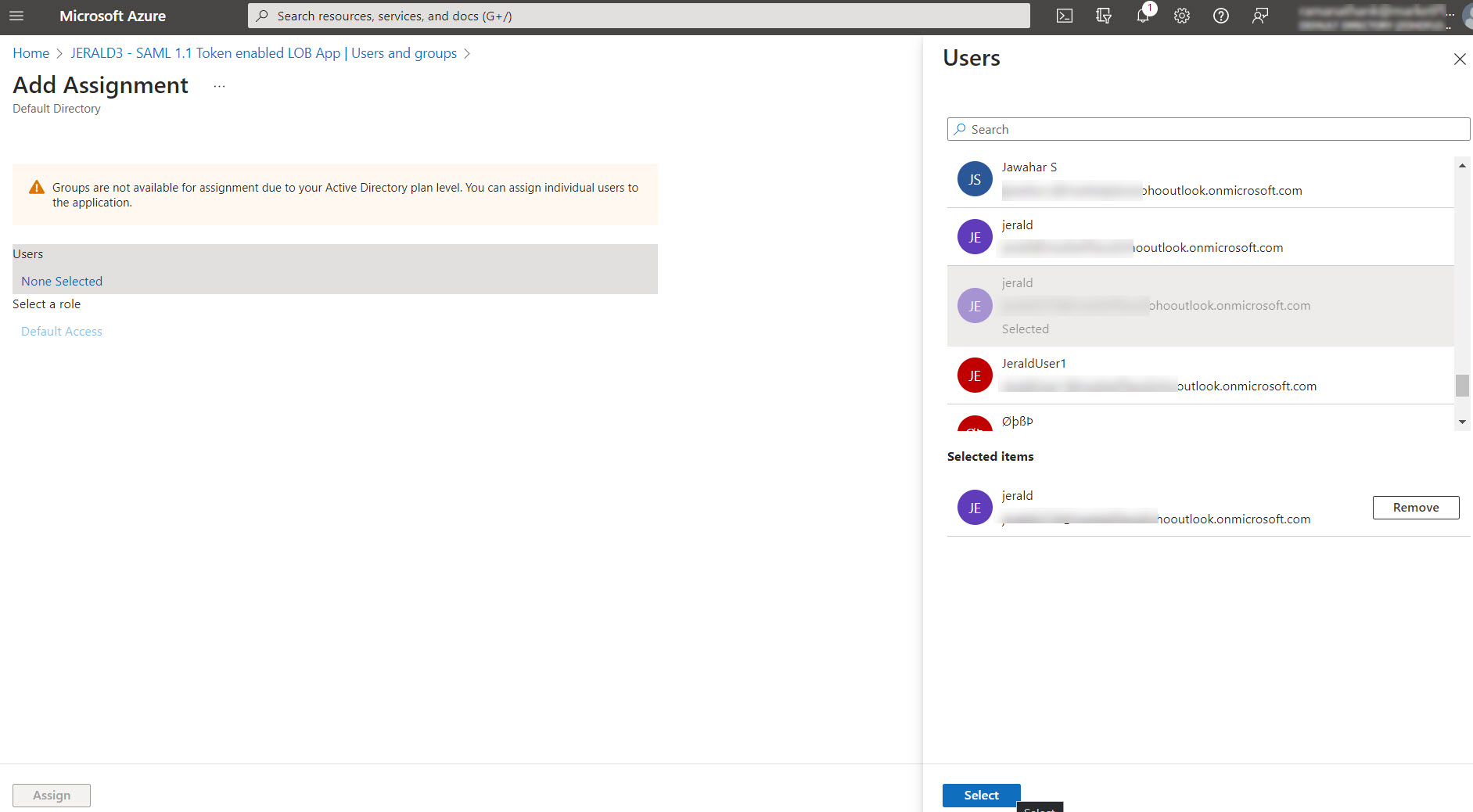Image resolution: width=1473 pixels, height=812 pixels.
Task: Open the more options ellipsis beside Add Assignment
Action: tap(219, 86)
